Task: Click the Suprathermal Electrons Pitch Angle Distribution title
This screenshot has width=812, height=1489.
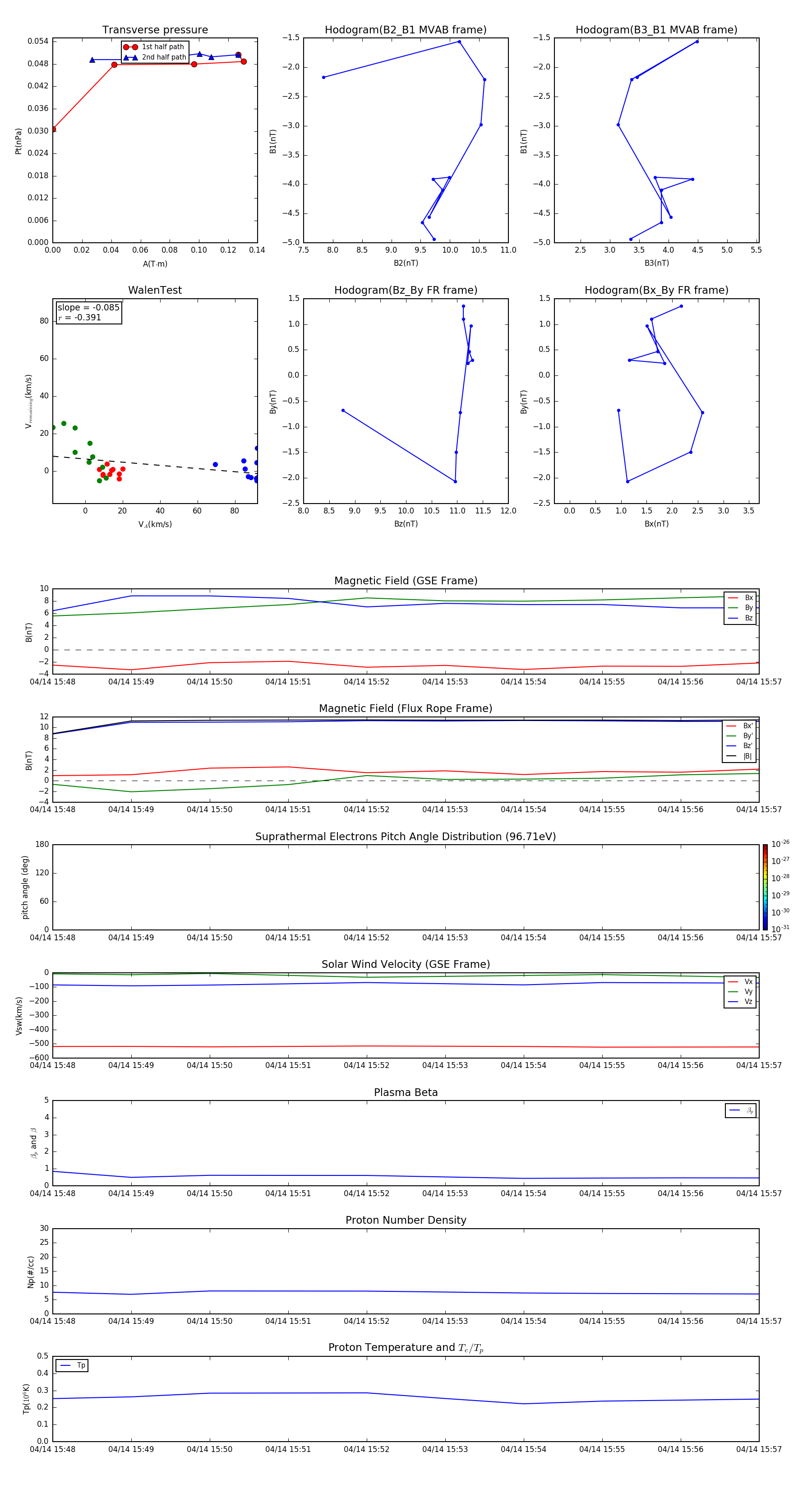Action: (406, 837)
